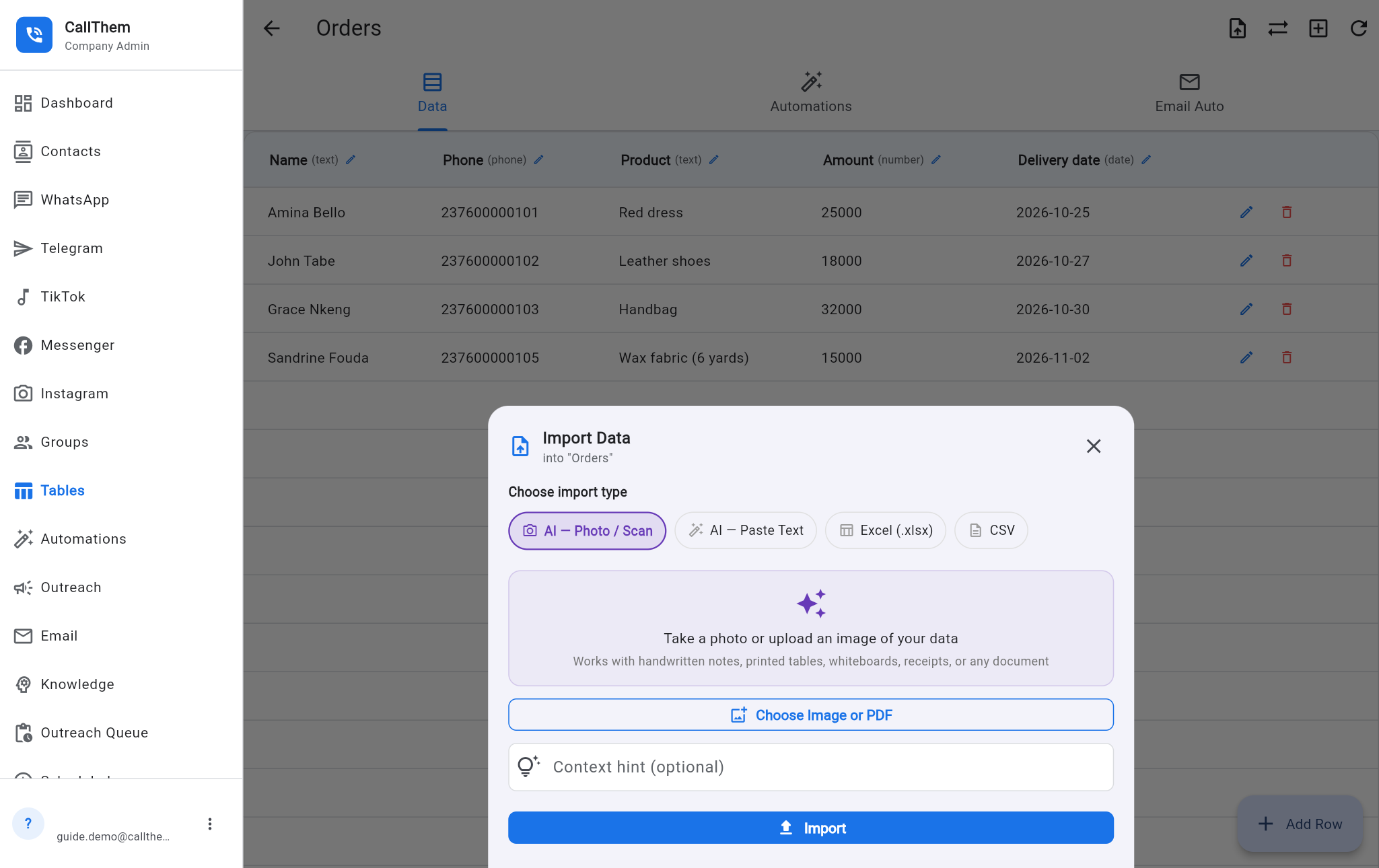The image size is (1379, 868).
Task: Switch to the Email Auto tab
Action: point(1189,94)
